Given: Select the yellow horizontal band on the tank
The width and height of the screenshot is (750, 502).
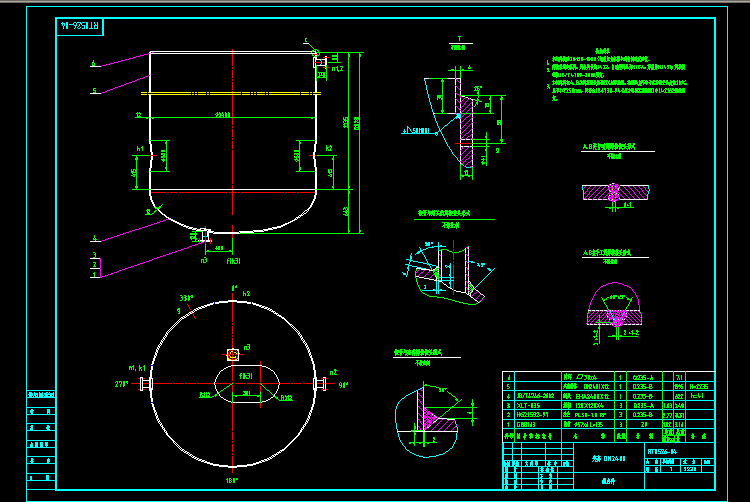Looking at the screenshot, I should (232, 93).
